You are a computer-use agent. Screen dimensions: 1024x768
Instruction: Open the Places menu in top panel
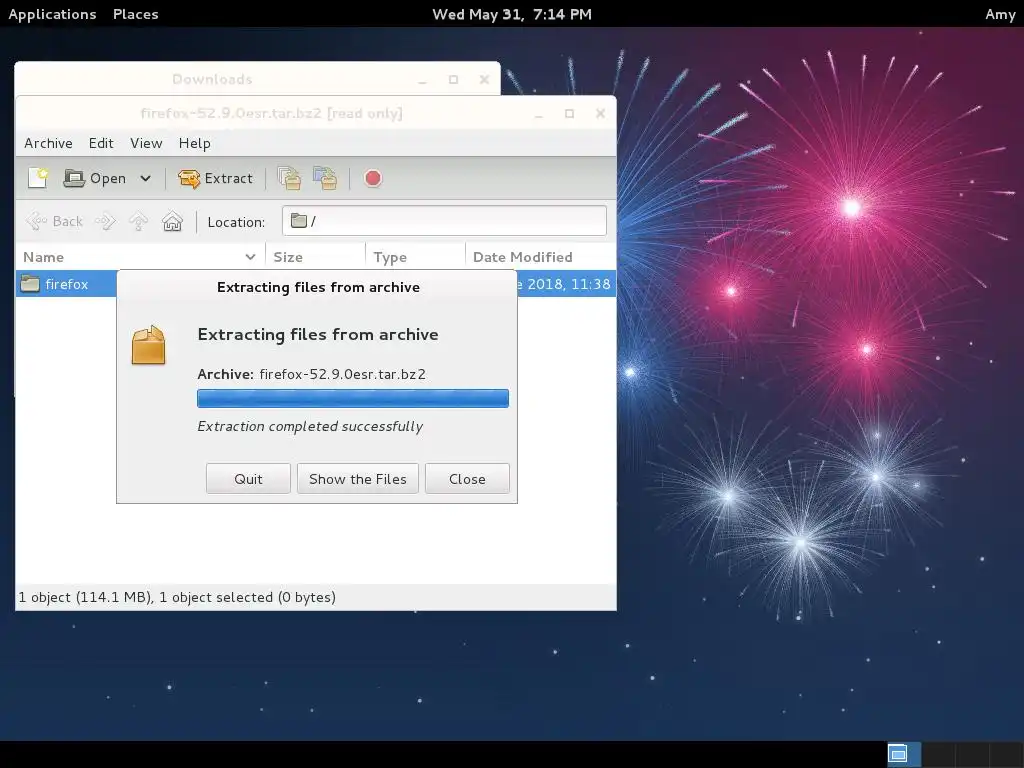tap(136, 14)
